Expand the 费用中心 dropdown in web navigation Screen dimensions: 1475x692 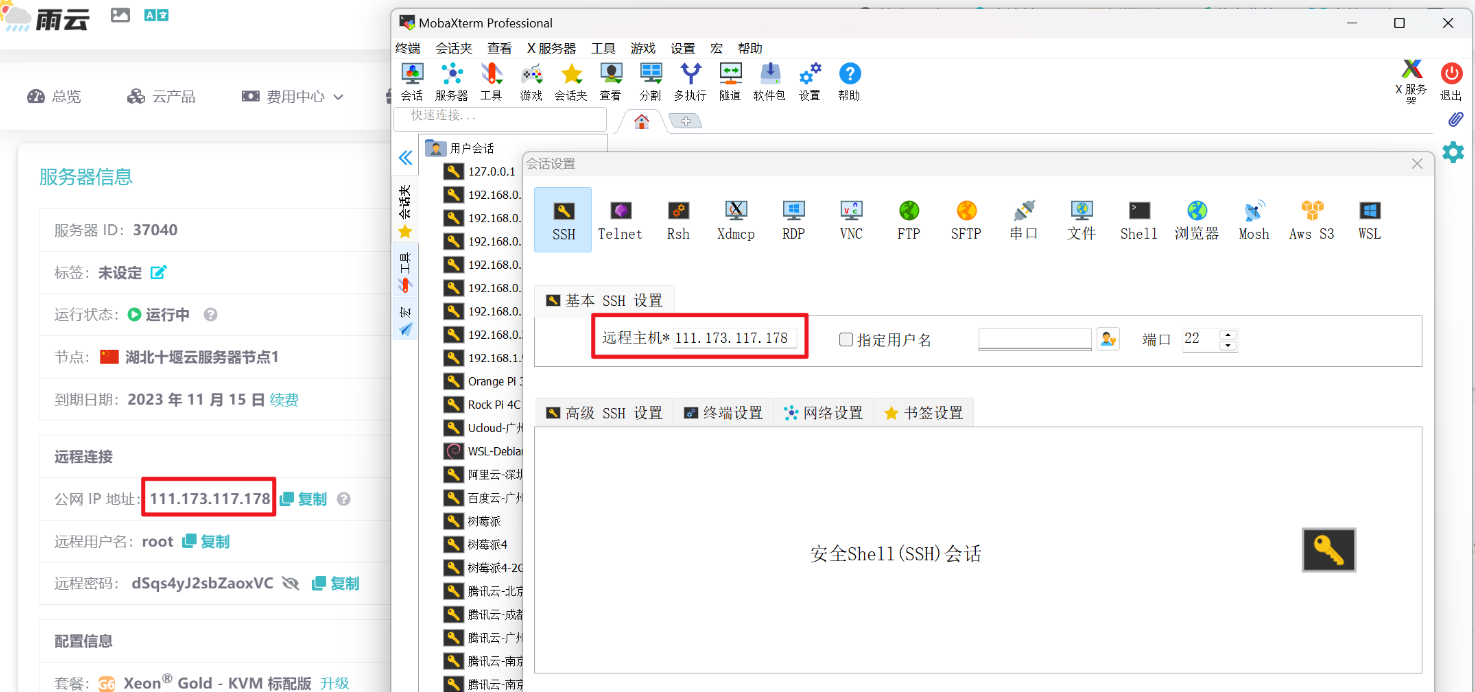click(x=293, y=96)
